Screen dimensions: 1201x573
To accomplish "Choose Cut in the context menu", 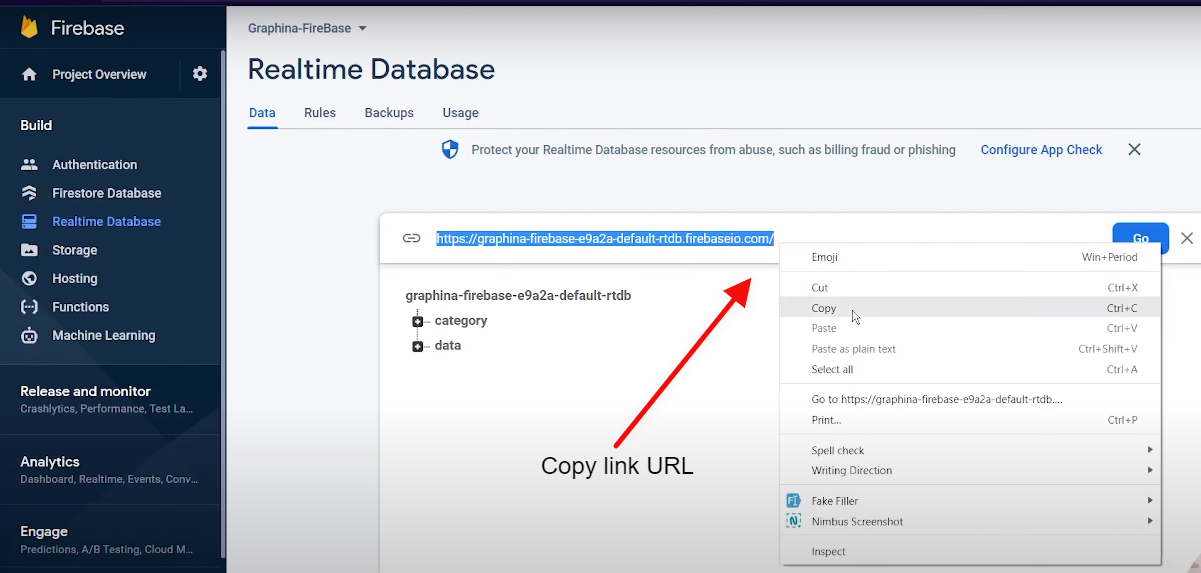I will click(x=970, y=287).
